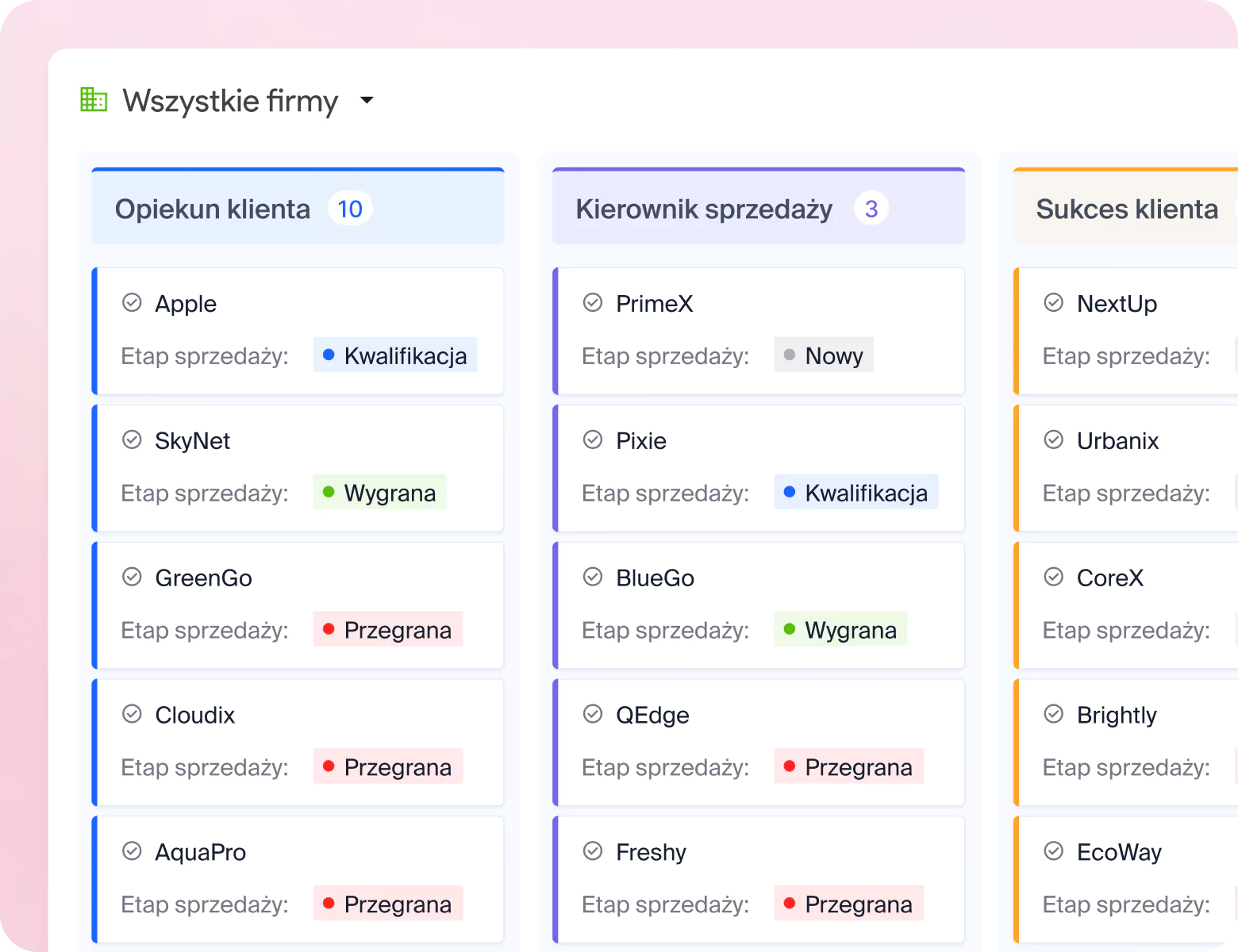Click the check circle next to QEdge
This screenshot has width=1238, height=952.
(x=593, y=714)
